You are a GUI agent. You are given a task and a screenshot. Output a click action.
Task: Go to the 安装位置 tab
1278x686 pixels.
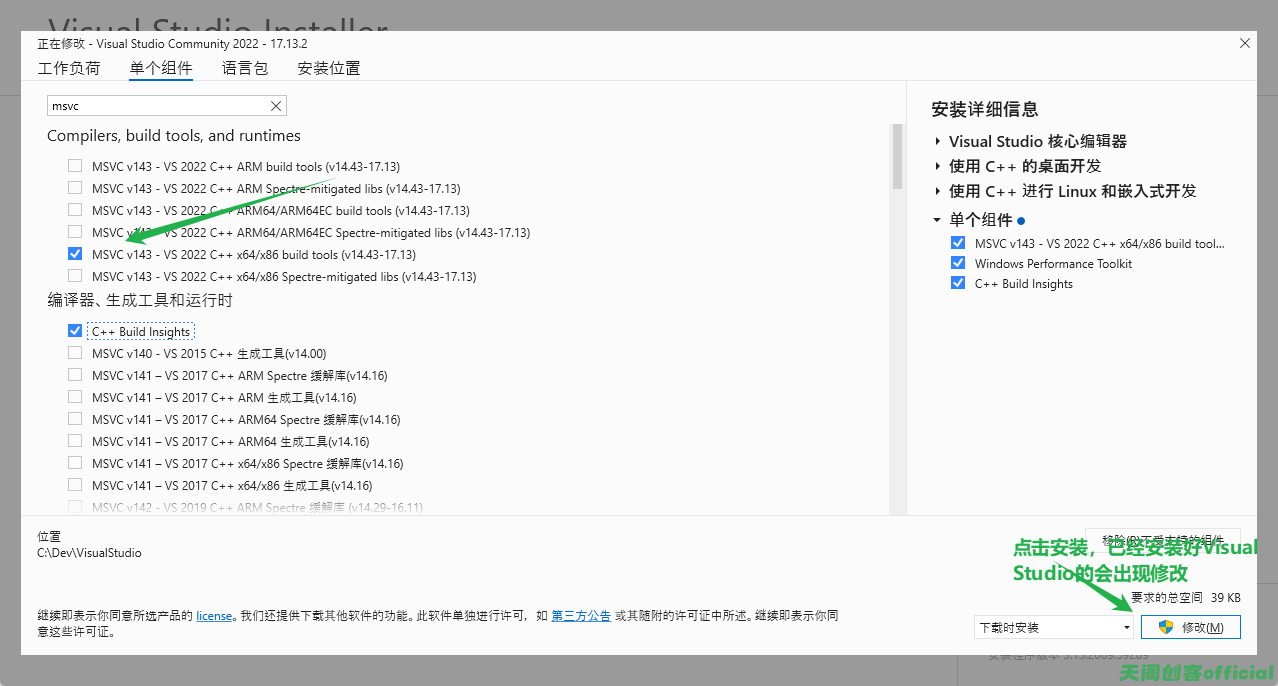329,69
